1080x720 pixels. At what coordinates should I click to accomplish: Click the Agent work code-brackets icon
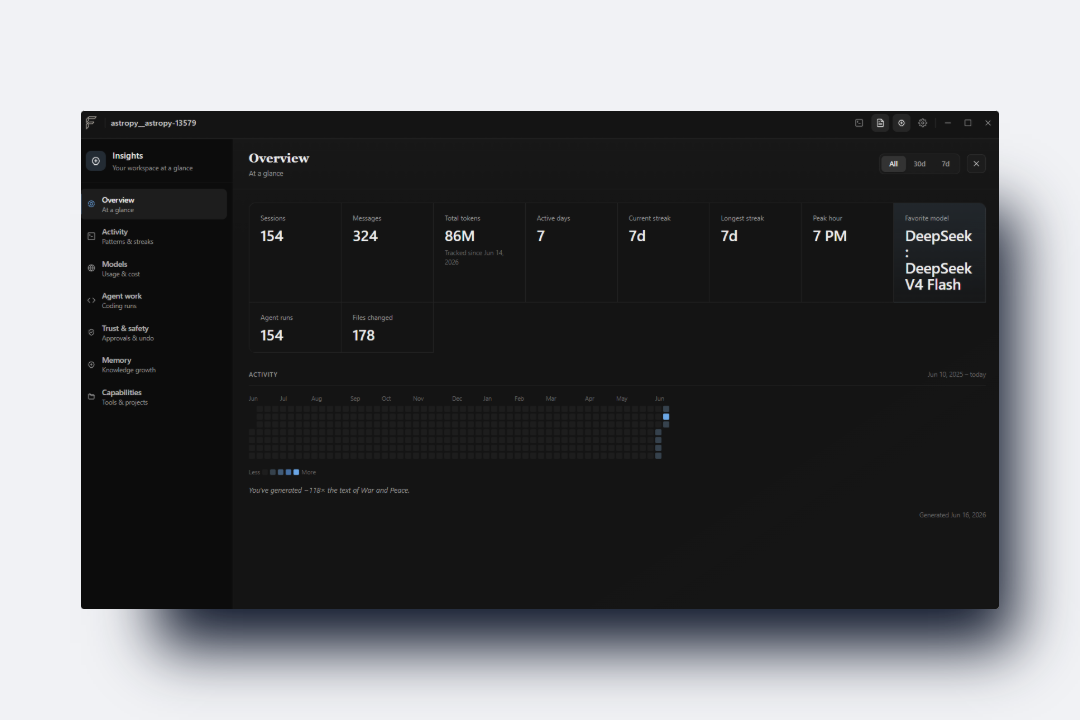pos(91,300)
